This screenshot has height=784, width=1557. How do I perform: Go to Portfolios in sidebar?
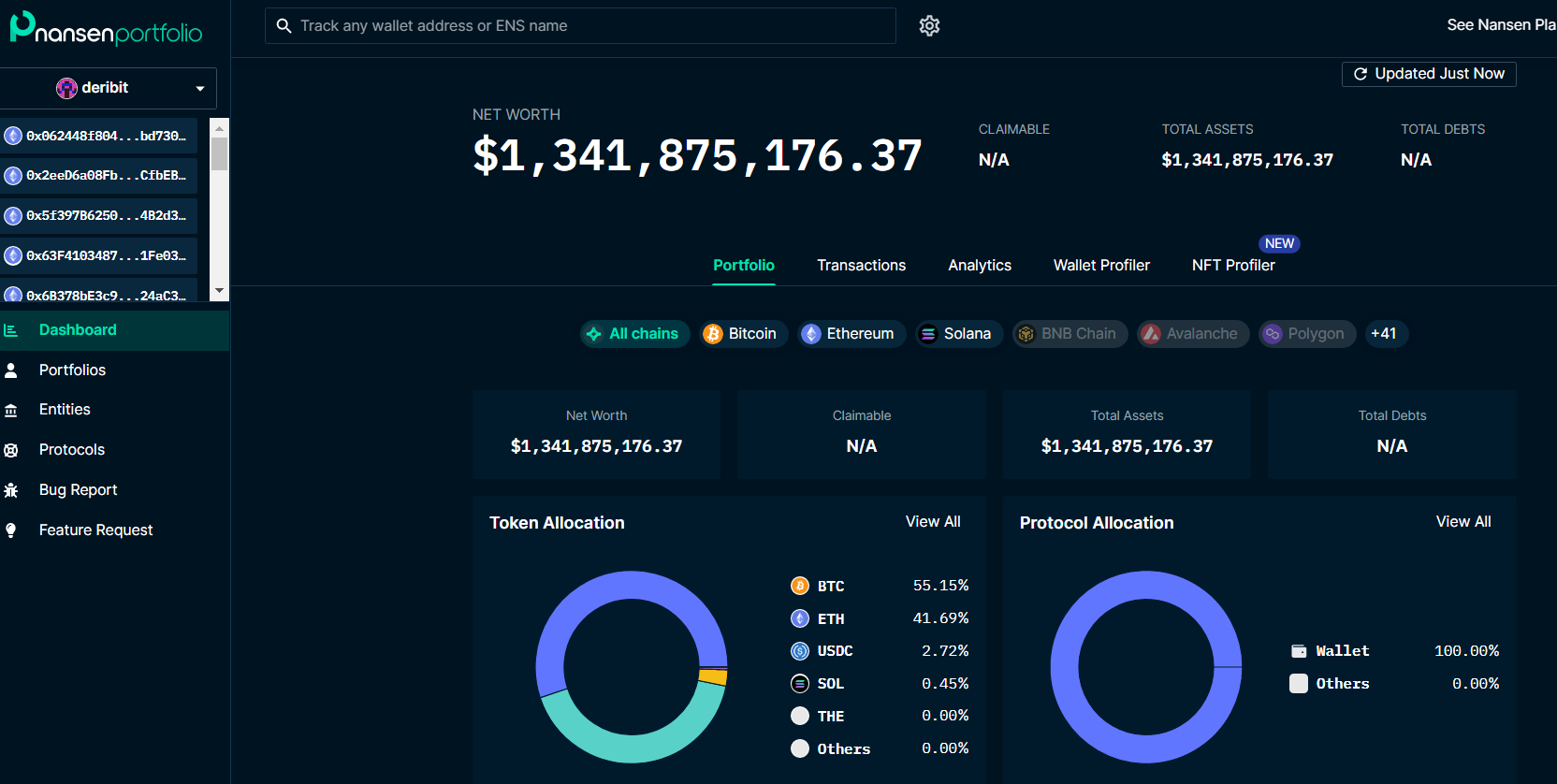coord(72,370)
